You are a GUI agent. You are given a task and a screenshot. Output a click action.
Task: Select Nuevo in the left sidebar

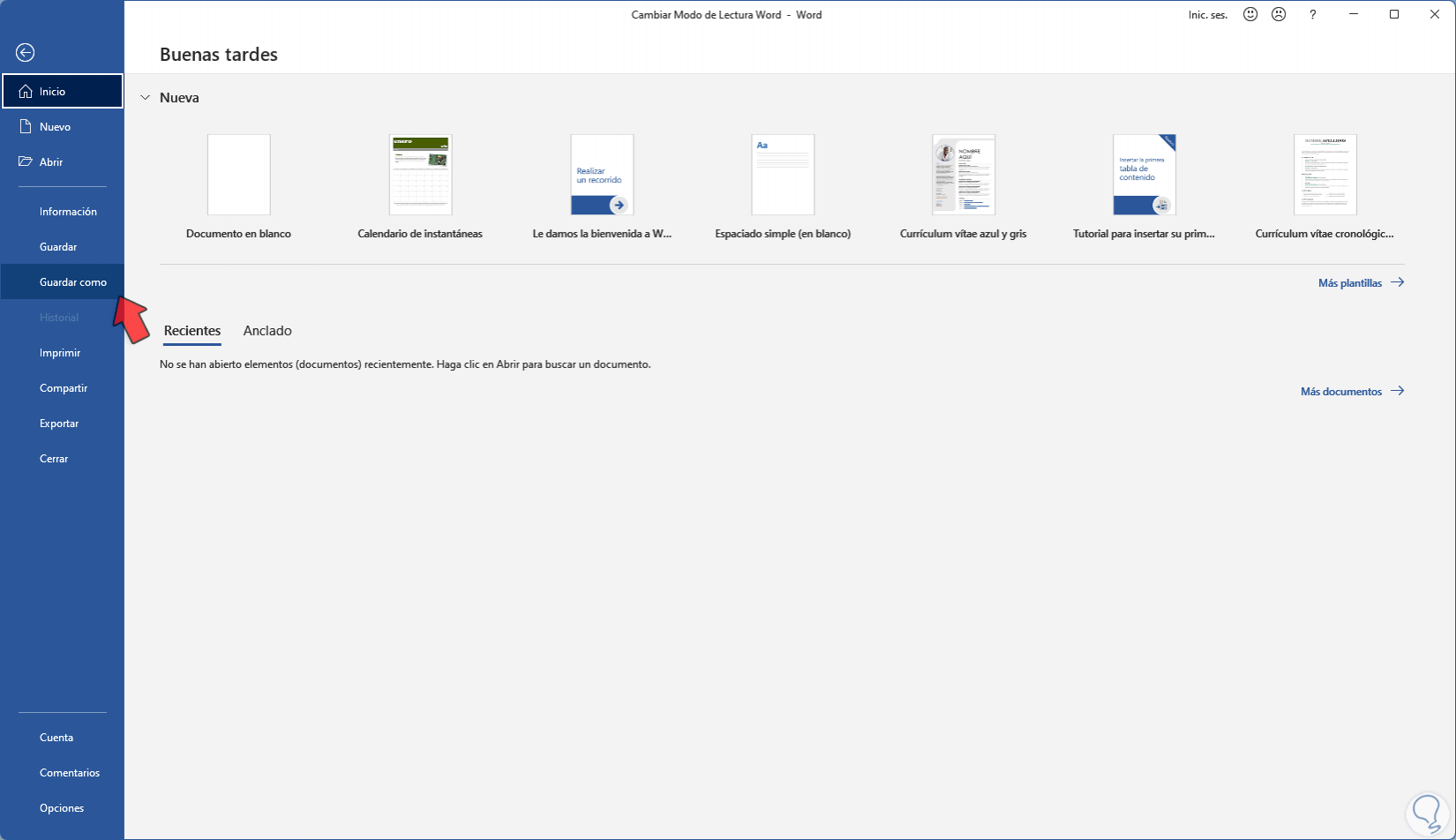pos(62,126)
